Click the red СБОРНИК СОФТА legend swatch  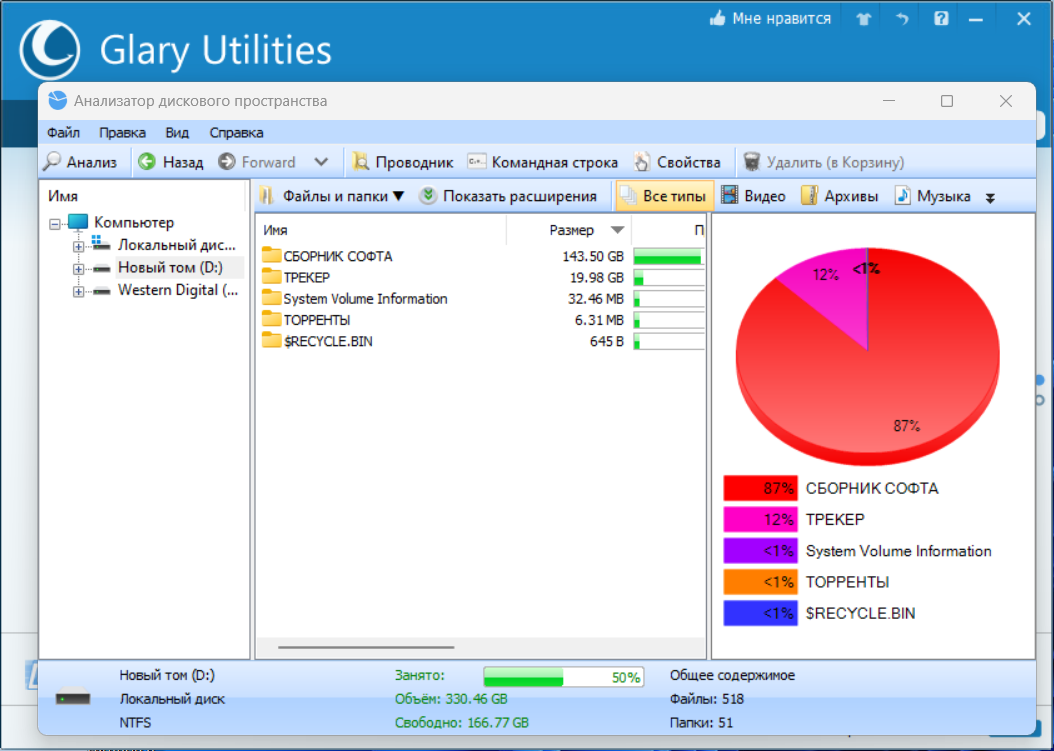pyautogui.click(x=760, y=488)
